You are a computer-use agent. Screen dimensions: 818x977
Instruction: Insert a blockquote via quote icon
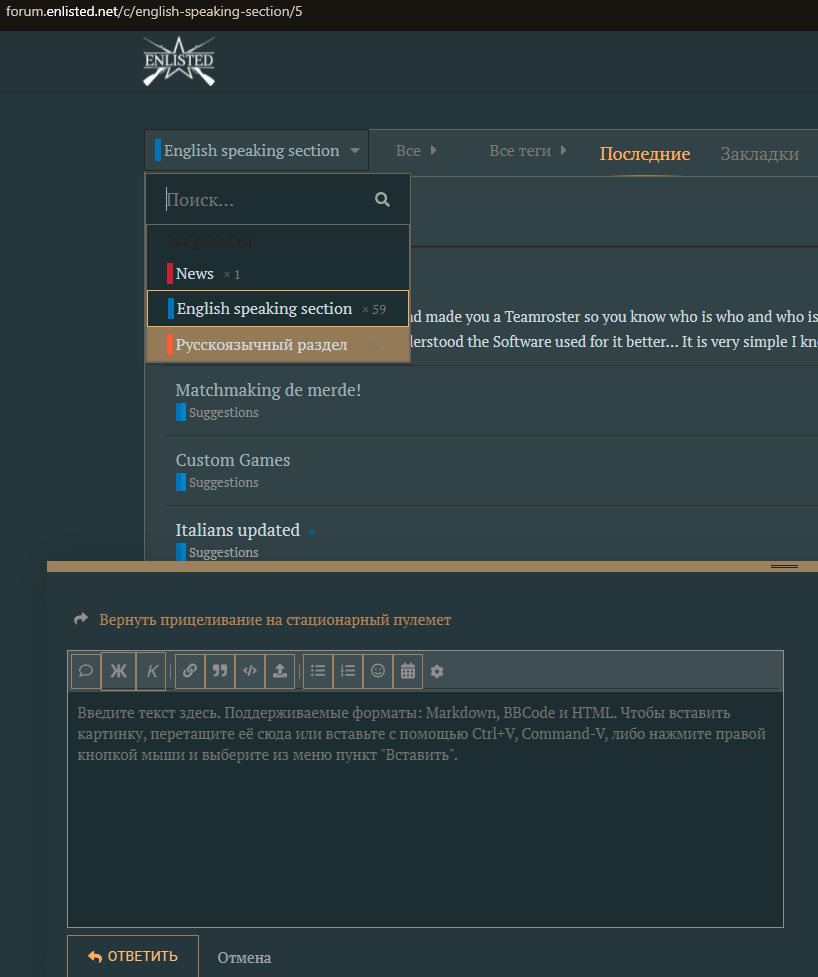(220, 671)
